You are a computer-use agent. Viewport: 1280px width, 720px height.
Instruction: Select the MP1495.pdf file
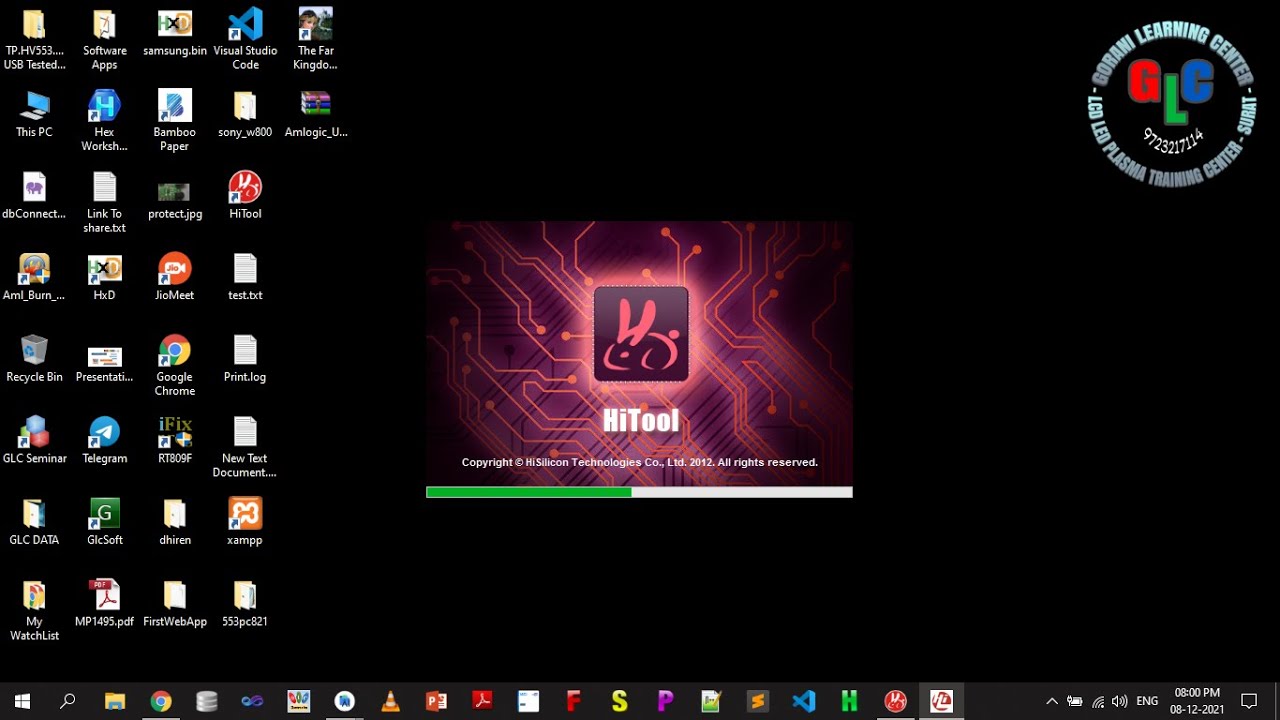tap(104, 603)
